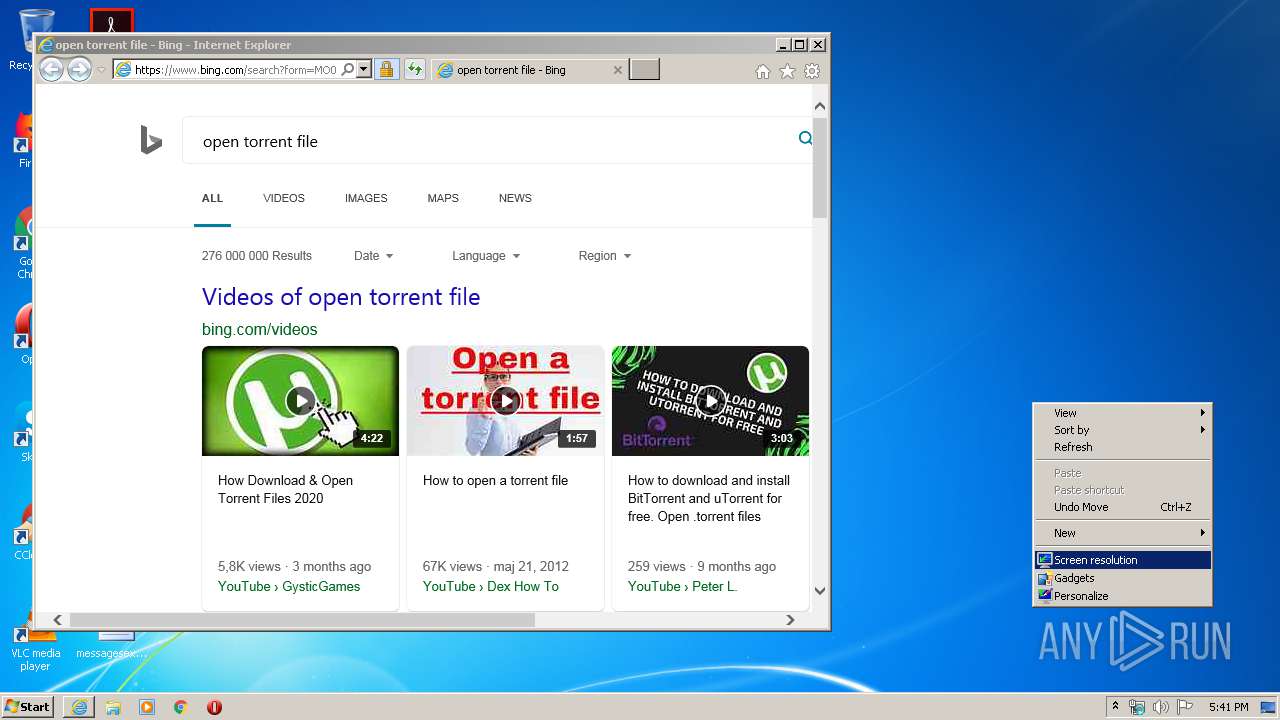The height and width of the screenshot is (720, 1280).
Task: Click the refresh page icon
Action: 414,70
